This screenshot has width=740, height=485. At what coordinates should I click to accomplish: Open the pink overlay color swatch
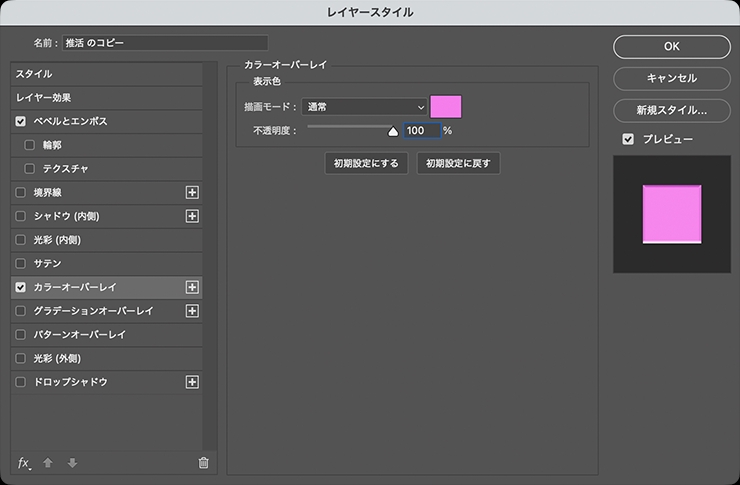click(446, 107)
